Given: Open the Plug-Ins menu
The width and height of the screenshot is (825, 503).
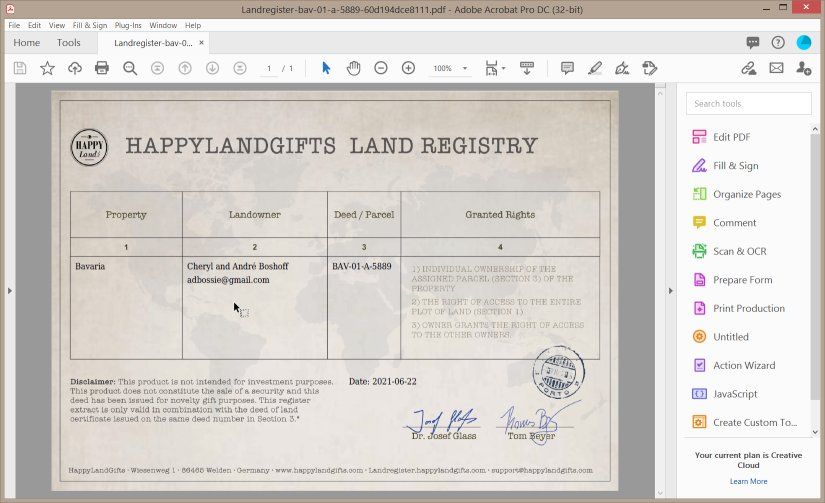Looking at the screenshot, I should (x=128, y=25).
